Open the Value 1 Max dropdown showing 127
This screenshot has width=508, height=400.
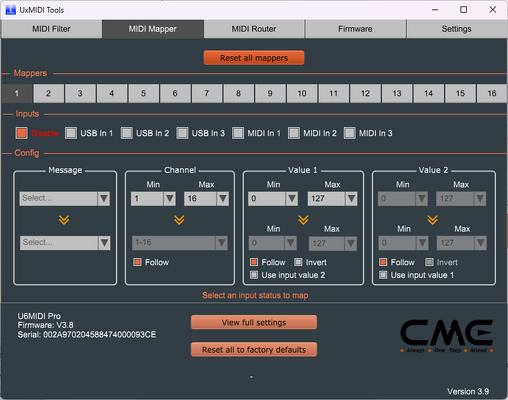[x=332, y=199]
